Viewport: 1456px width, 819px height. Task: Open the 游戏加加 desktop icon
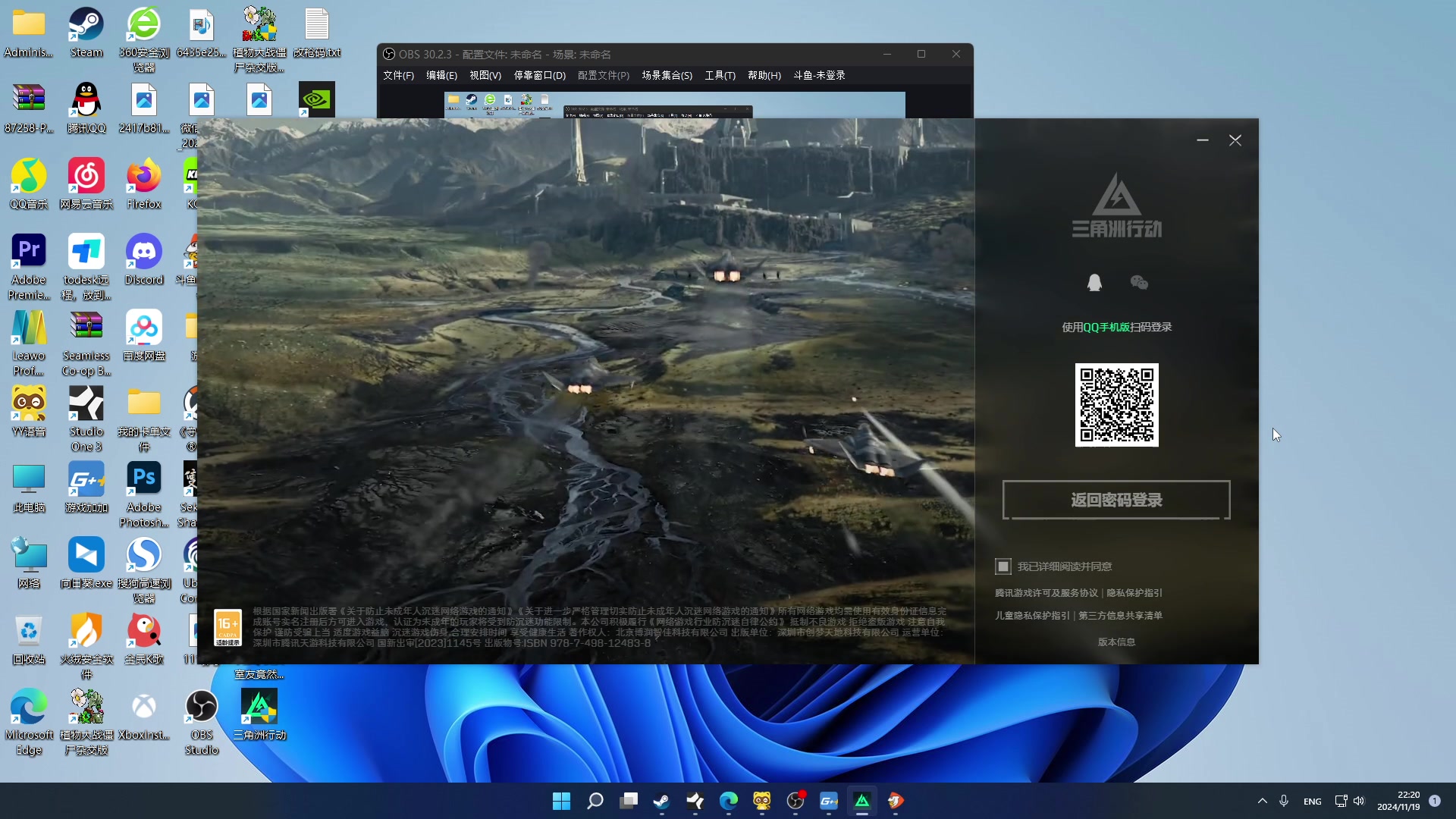click(86, 488)
